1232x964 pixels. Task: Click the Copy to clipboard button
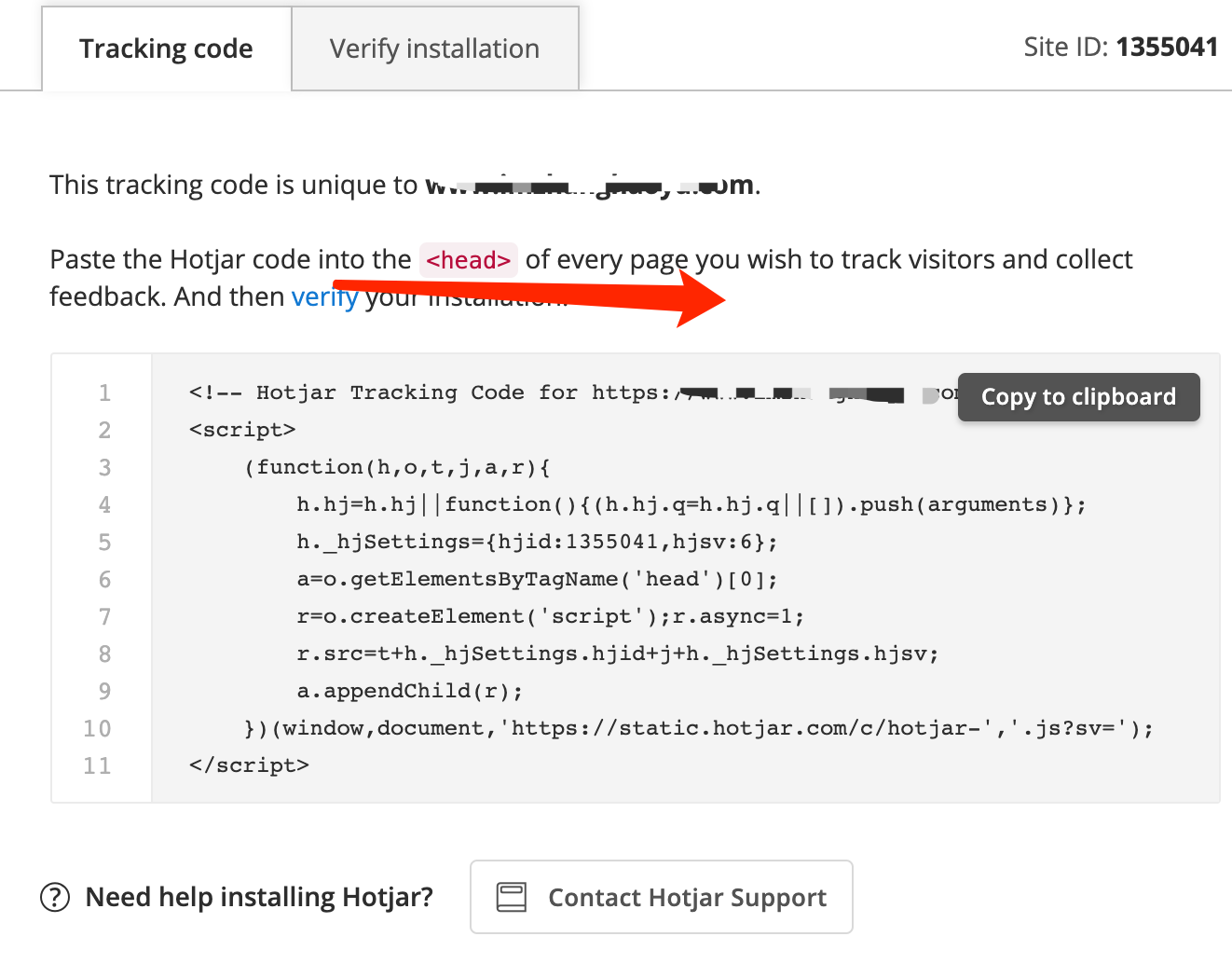1078,396
